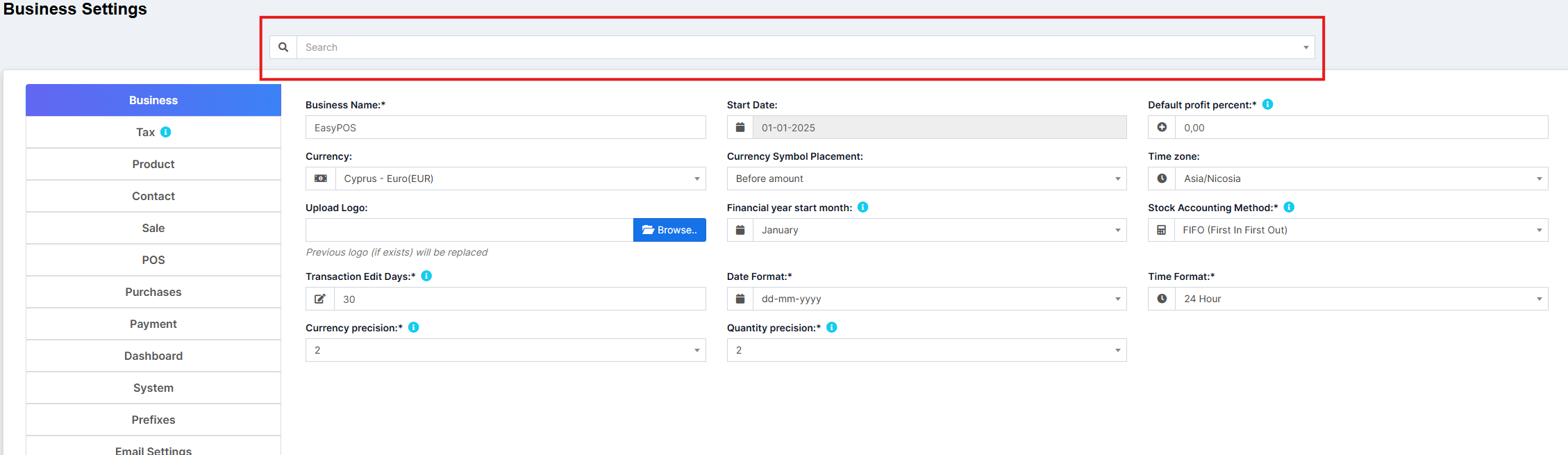This screenshot has height=455, width=1568.
Task: Expand the Time zone dropdown
Action: click(1360, 179)
